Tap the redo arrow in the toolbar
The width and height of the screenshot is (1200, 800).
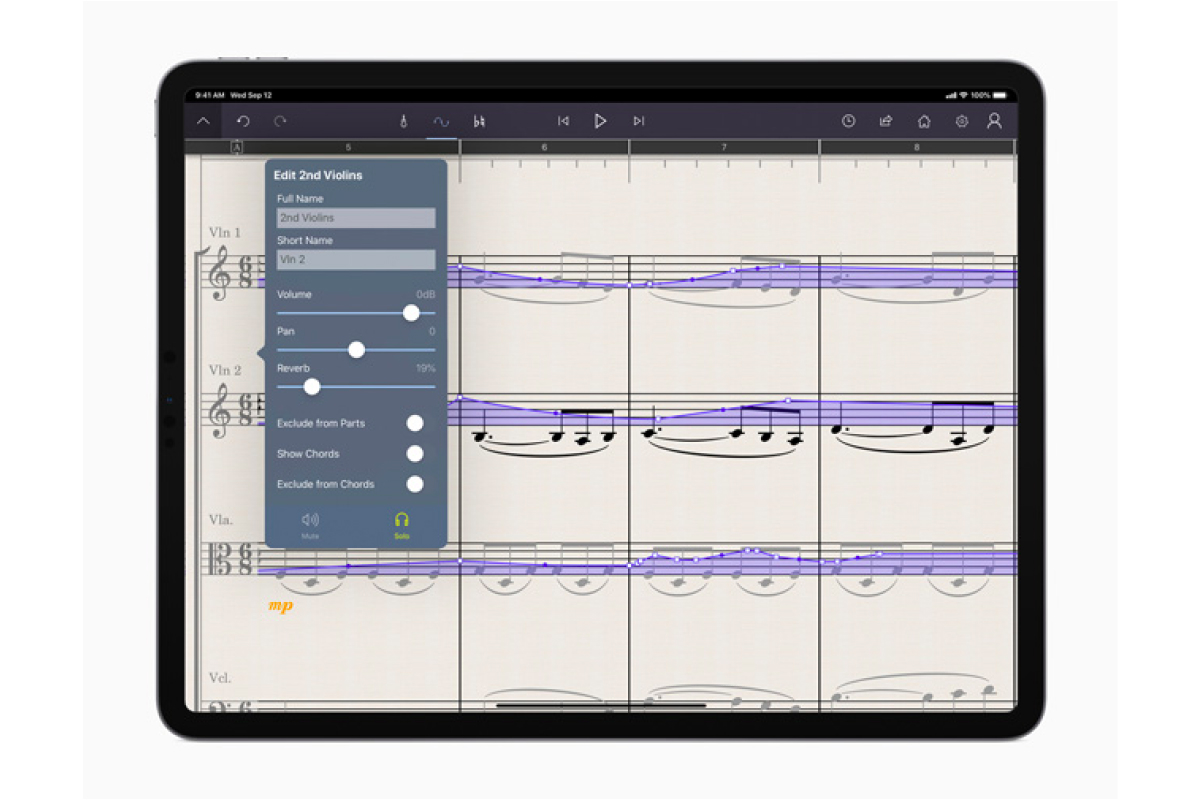(280, 121)
